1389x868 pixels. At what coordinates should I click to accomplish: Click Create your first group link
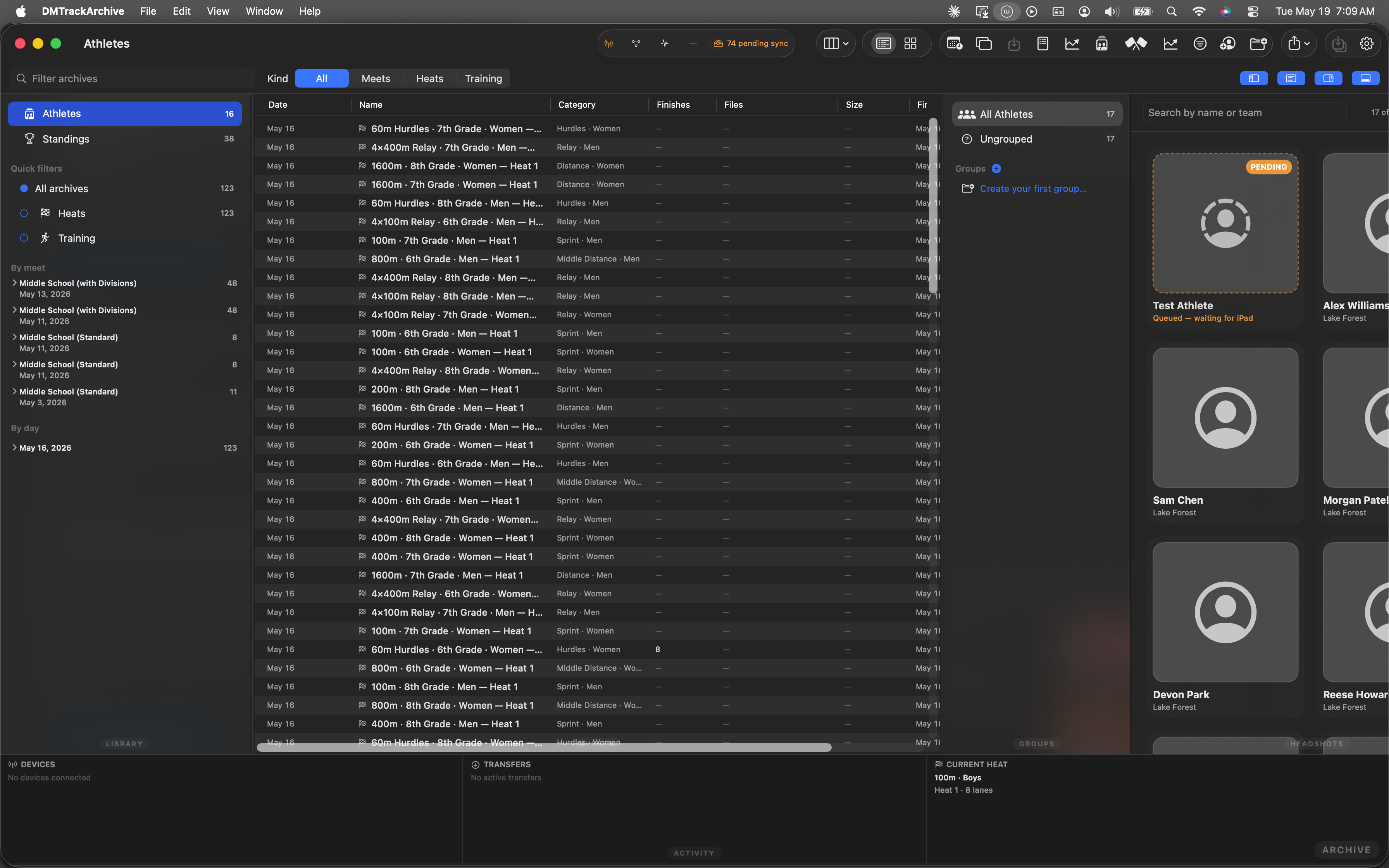(1032, 189)
